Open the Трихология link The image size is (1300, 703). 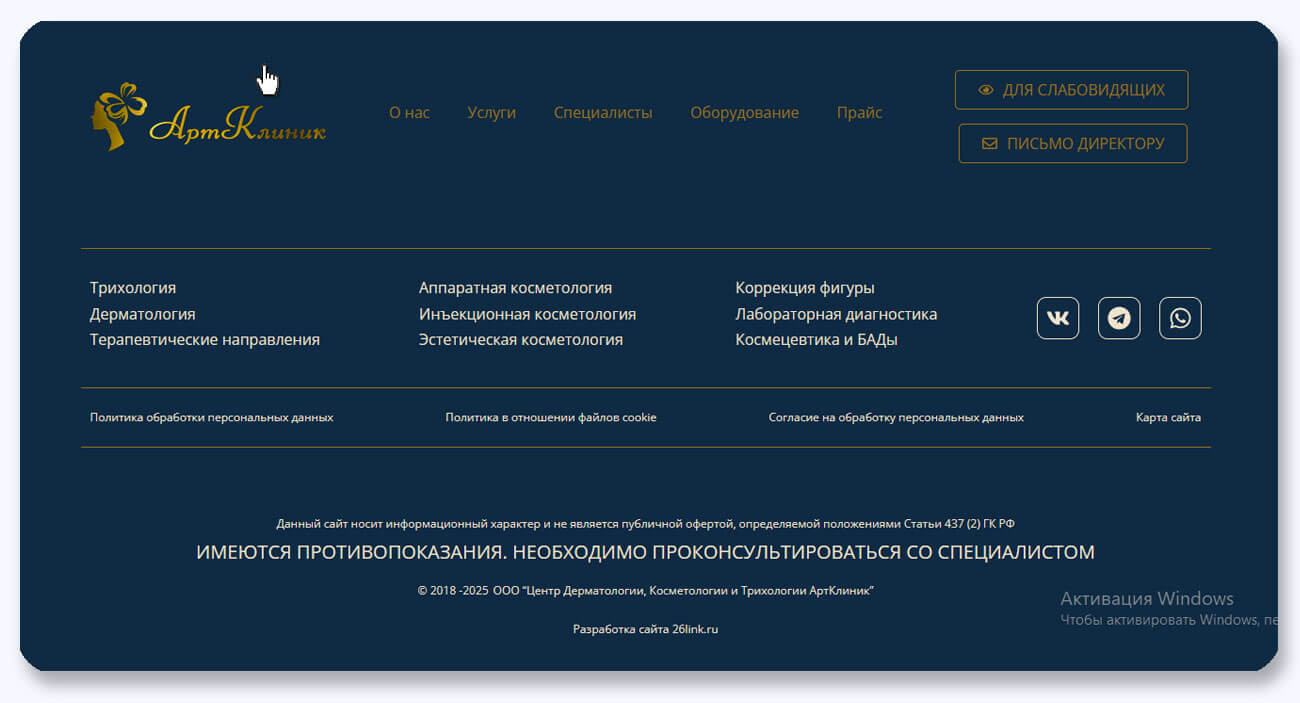[x=133, y=288]
